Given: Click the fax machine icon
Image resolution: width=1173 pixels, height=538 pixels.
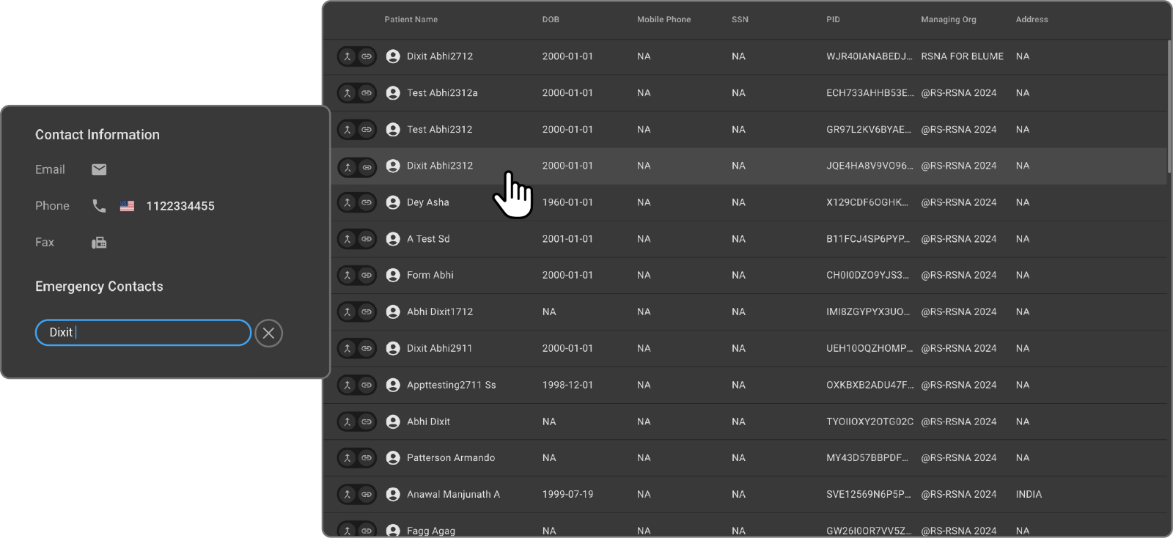Looking at the screenshot, I should coord(99,243).
